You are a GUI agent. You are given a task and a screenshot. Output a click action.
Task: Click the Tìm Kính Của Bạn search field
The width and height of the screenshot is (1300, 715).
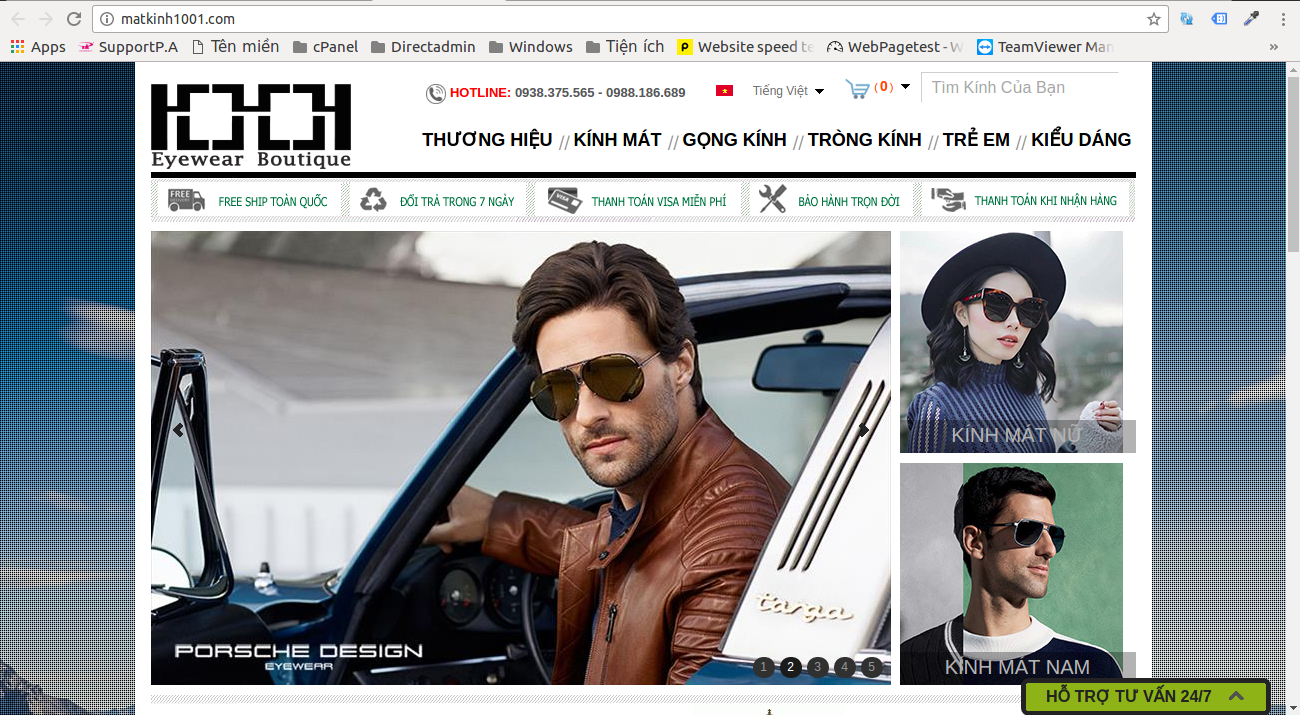pyautogui.click(x=1020, y=87)
